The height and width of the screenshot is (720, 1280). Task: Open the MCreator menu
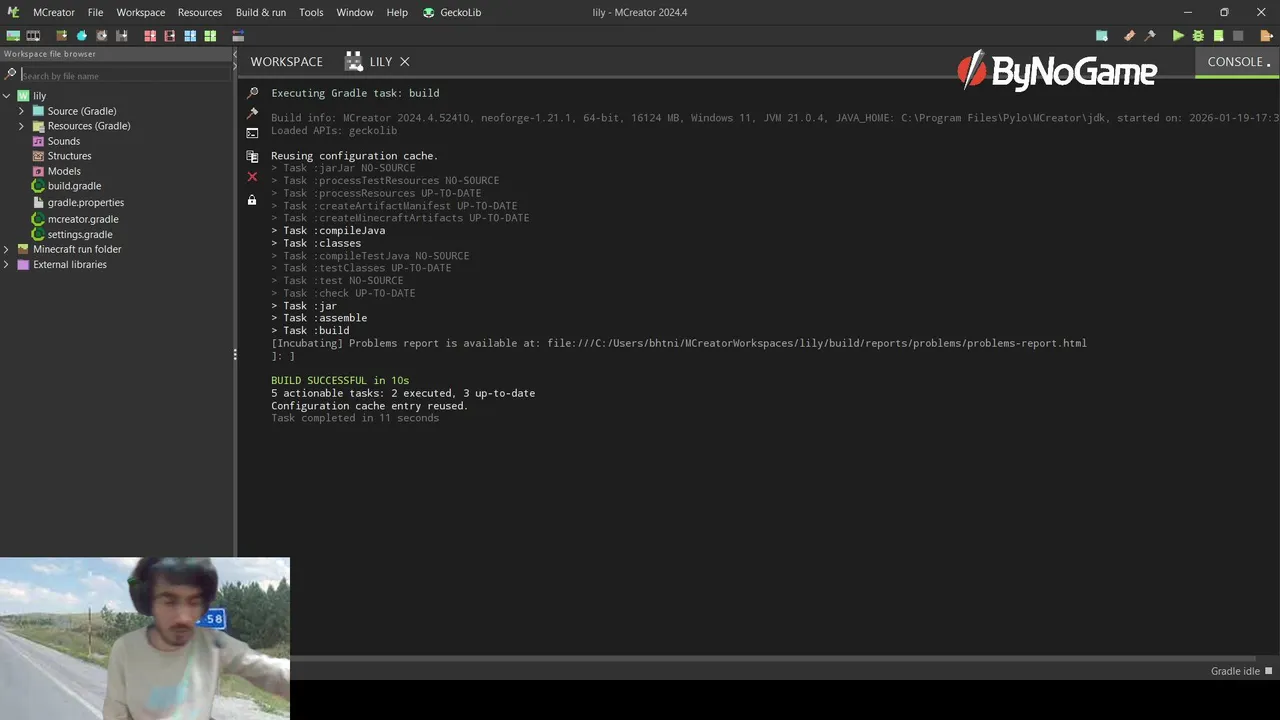click(x=53, y=12)
